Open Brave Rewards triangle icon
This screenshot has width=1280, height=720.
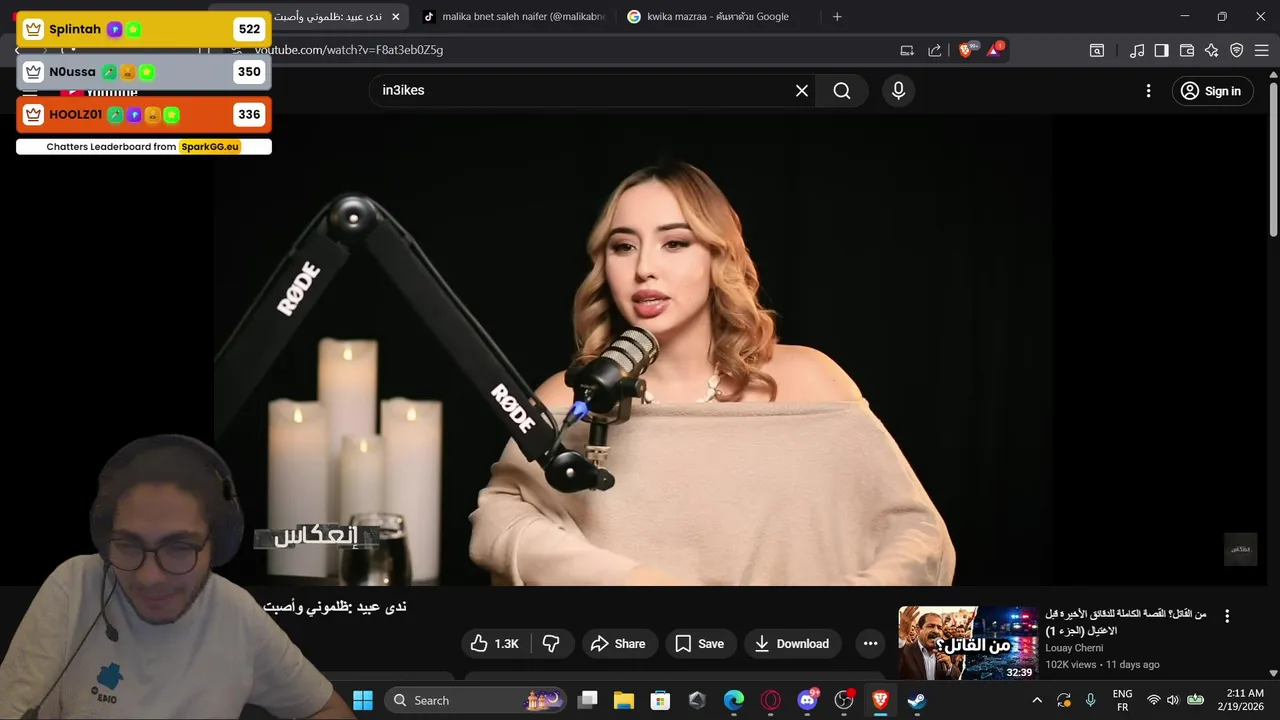(995, 50)
